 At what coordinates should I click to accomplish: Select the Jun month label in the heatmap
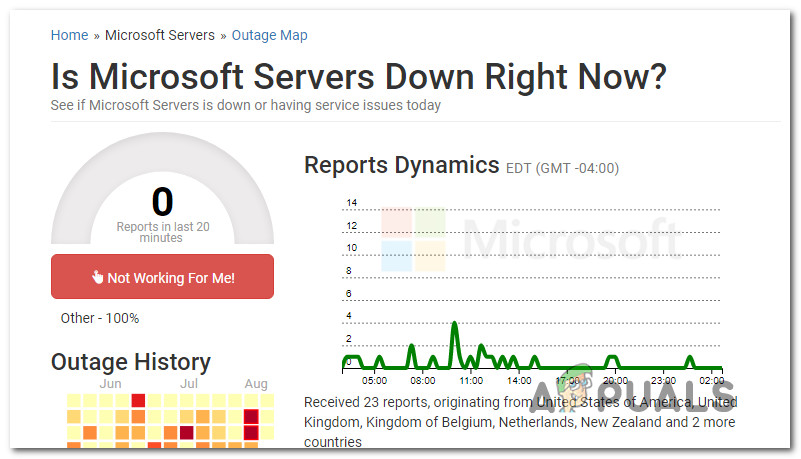pos(111,384)
